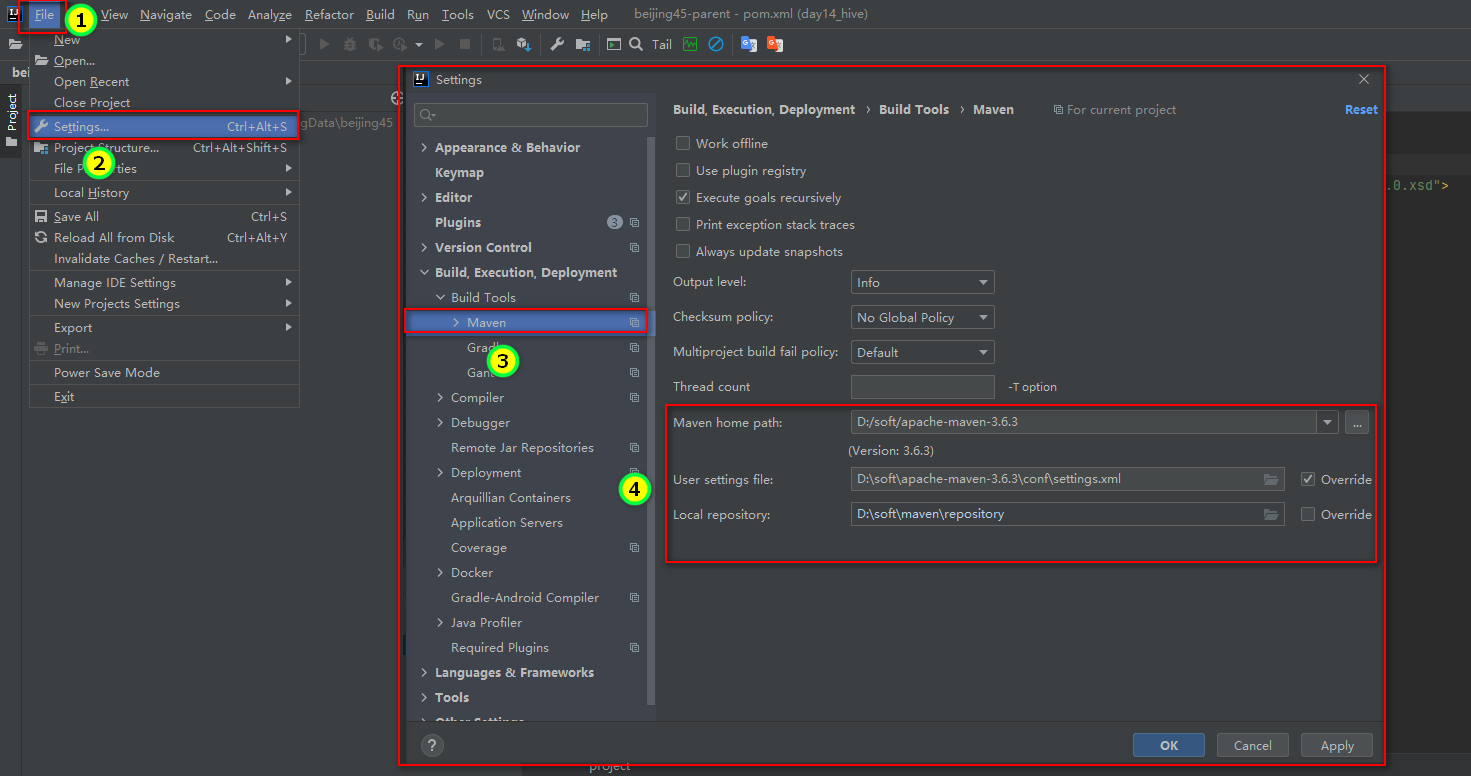Click per-project icon on Coverage row
This screenshot has height=776, width=1471.
pos(635,548)
